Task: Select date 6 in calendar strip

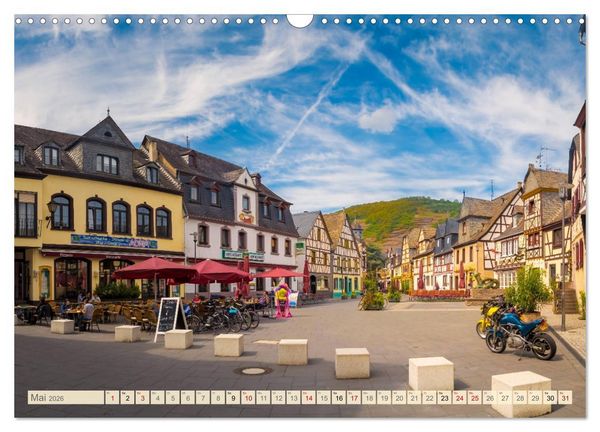Action: click(188, 398)
